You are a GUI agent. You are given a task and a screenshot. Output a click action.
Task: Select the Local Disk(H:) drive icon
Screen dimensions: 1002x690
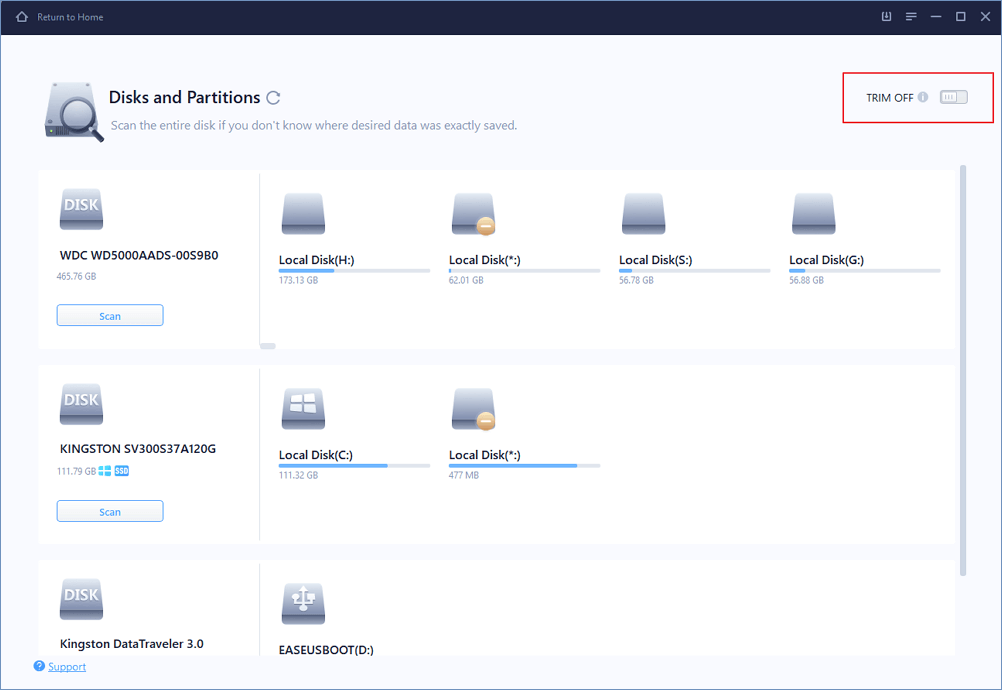point(303,214)
